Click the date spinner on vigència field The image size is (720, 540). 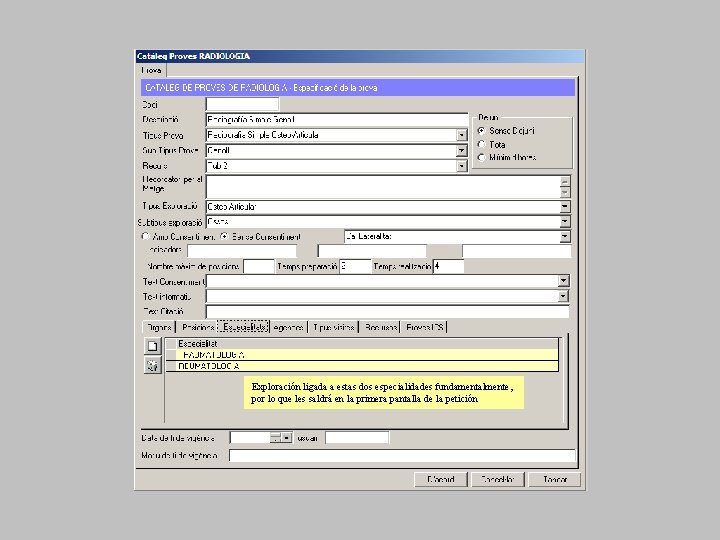click(x=276, y=438)
